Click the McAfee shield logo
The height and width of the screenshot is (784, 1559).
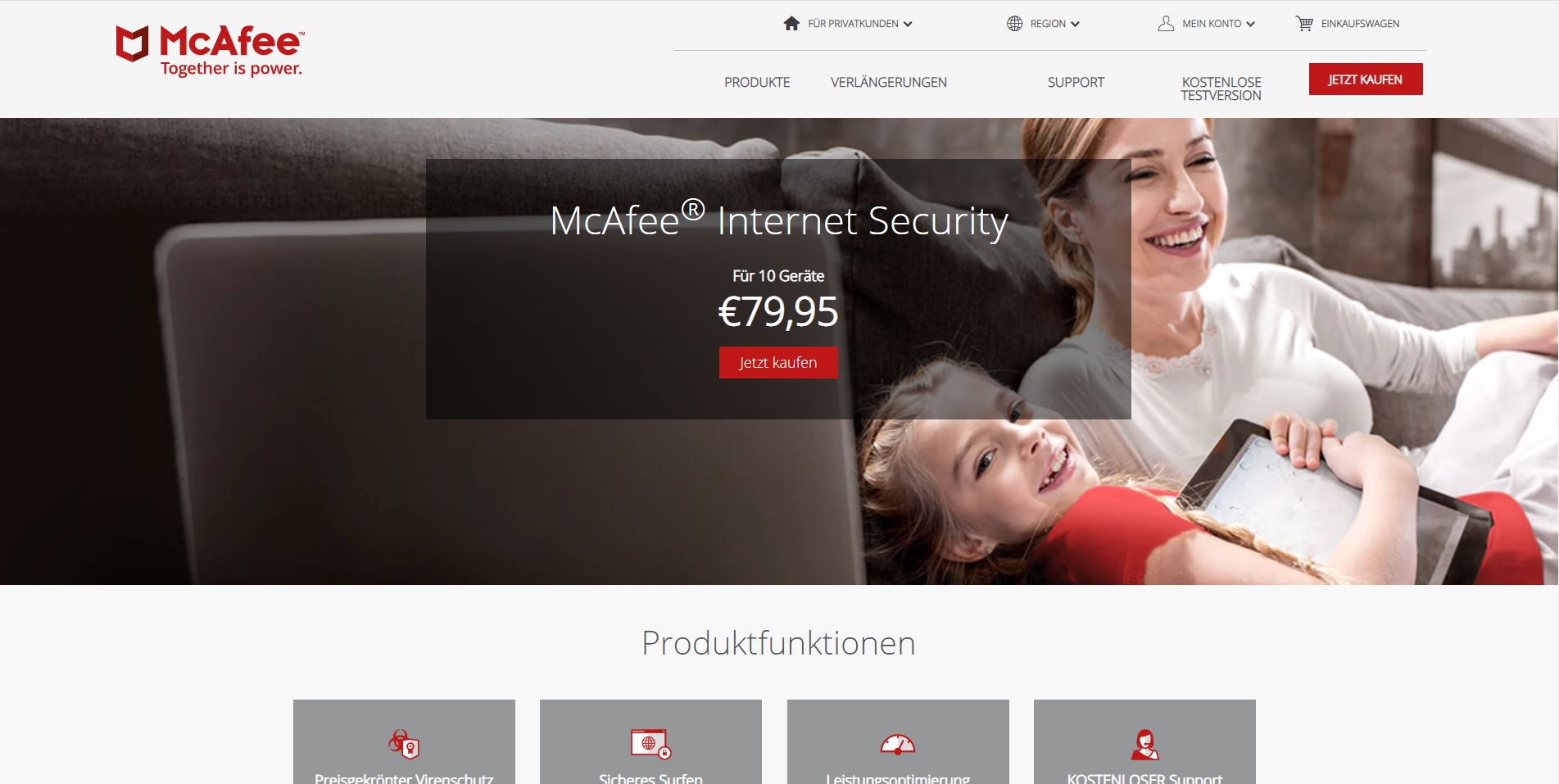click(132, 43)
